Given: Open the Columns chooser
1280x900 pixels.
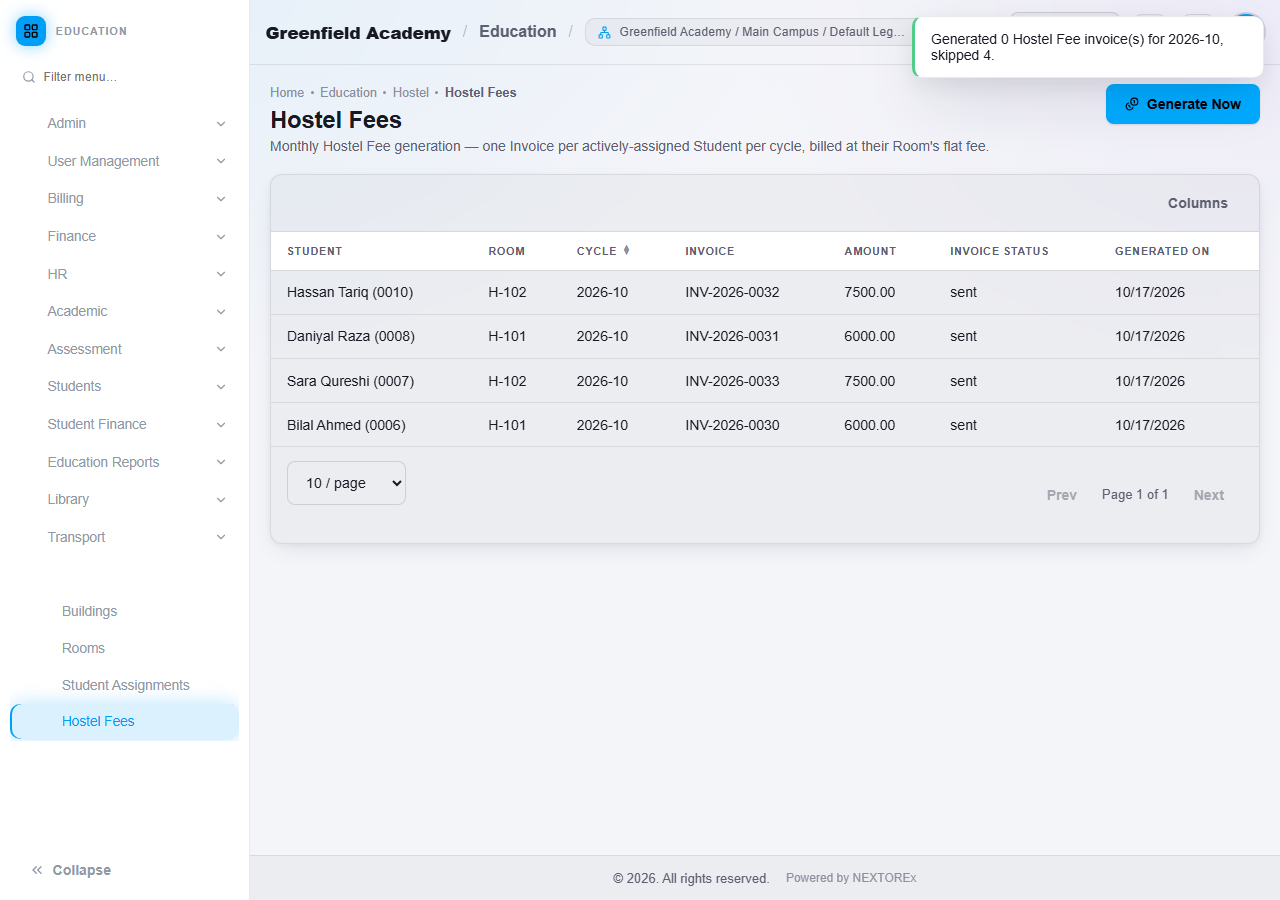Looking at the screenshot, I should click(x=1198, y=203).
